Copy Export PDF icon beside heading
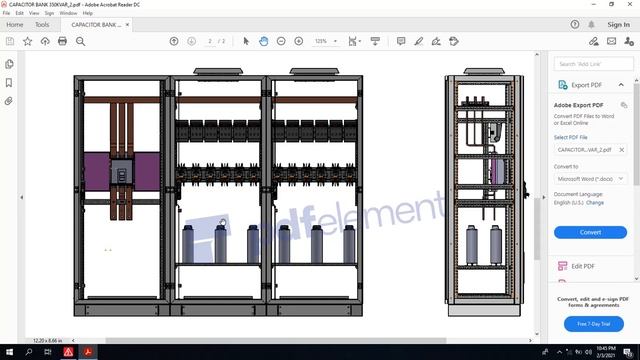The image size is (640, 360). point(624,105)
